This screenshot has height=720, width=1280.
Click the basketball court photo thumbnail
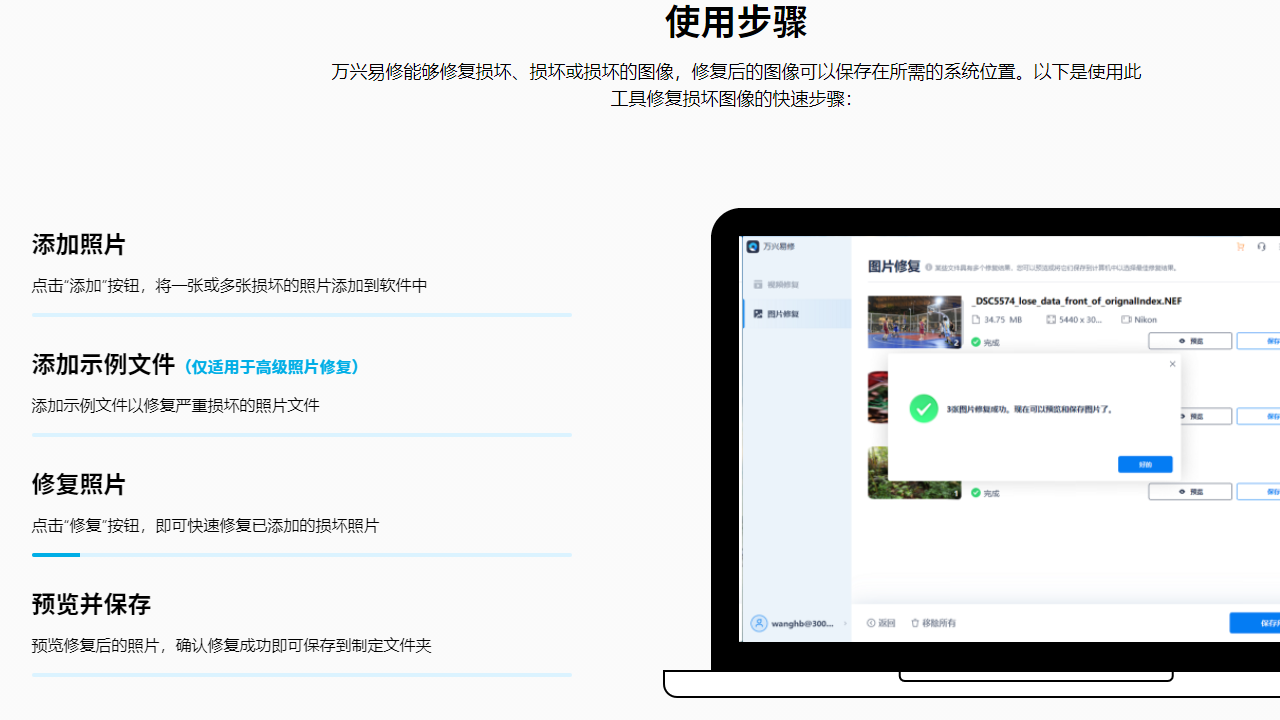pyautogui.click(x=913, y=322)
